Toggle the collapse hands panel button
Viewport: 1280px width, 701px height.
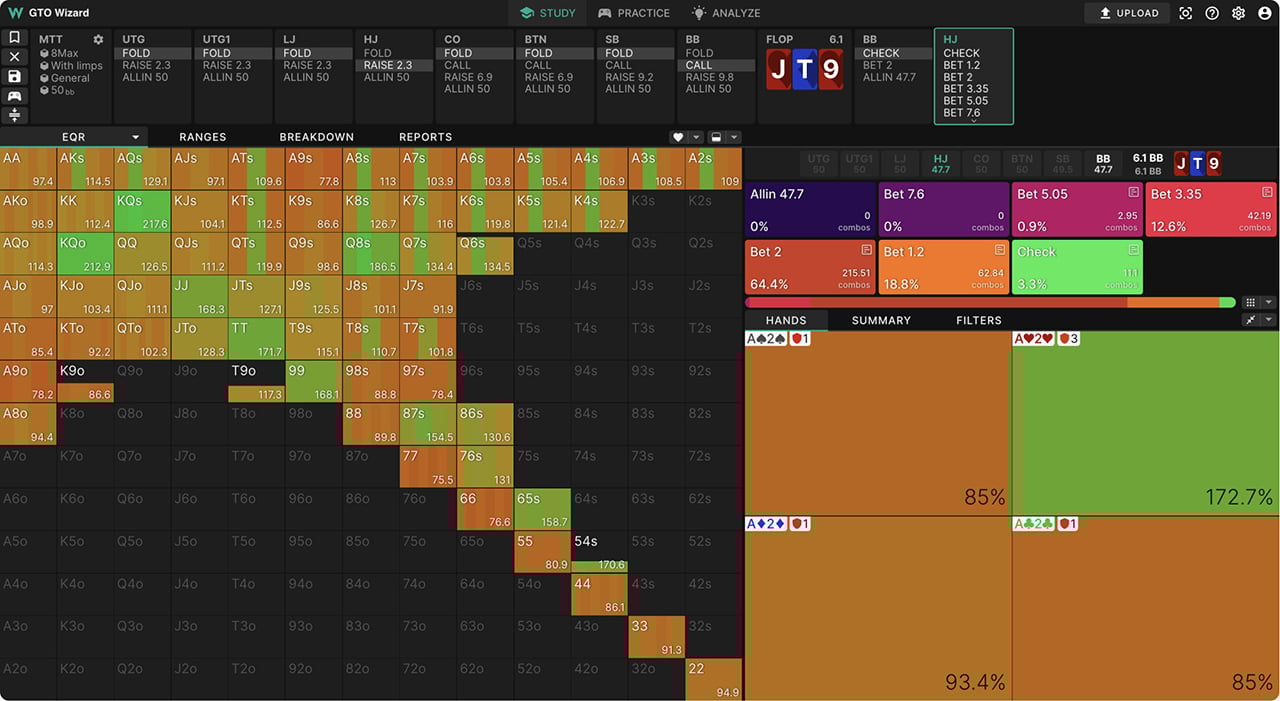point(1250,320)
